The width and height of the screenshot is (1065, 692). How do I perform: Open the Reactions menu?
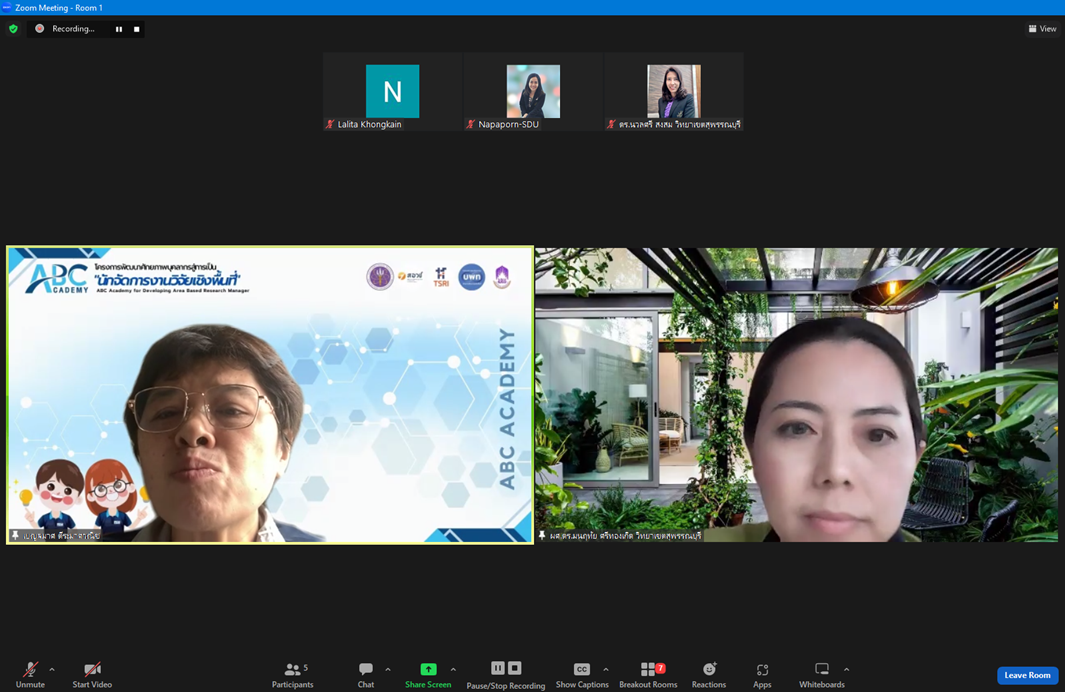[x=709, y=672]
